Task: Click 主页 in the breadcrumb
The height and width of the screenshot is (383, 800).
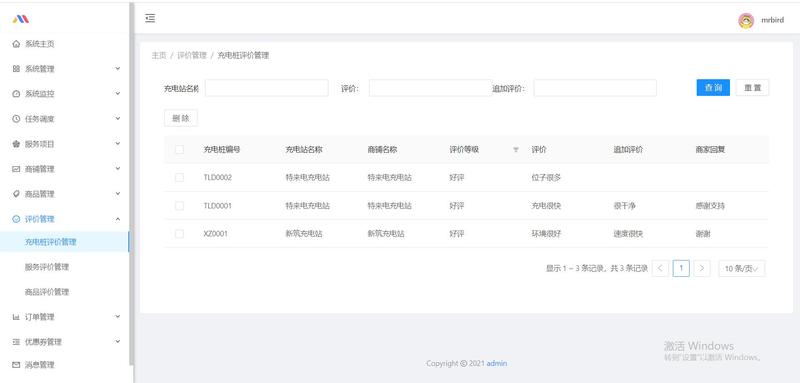Action: point(159,56)
